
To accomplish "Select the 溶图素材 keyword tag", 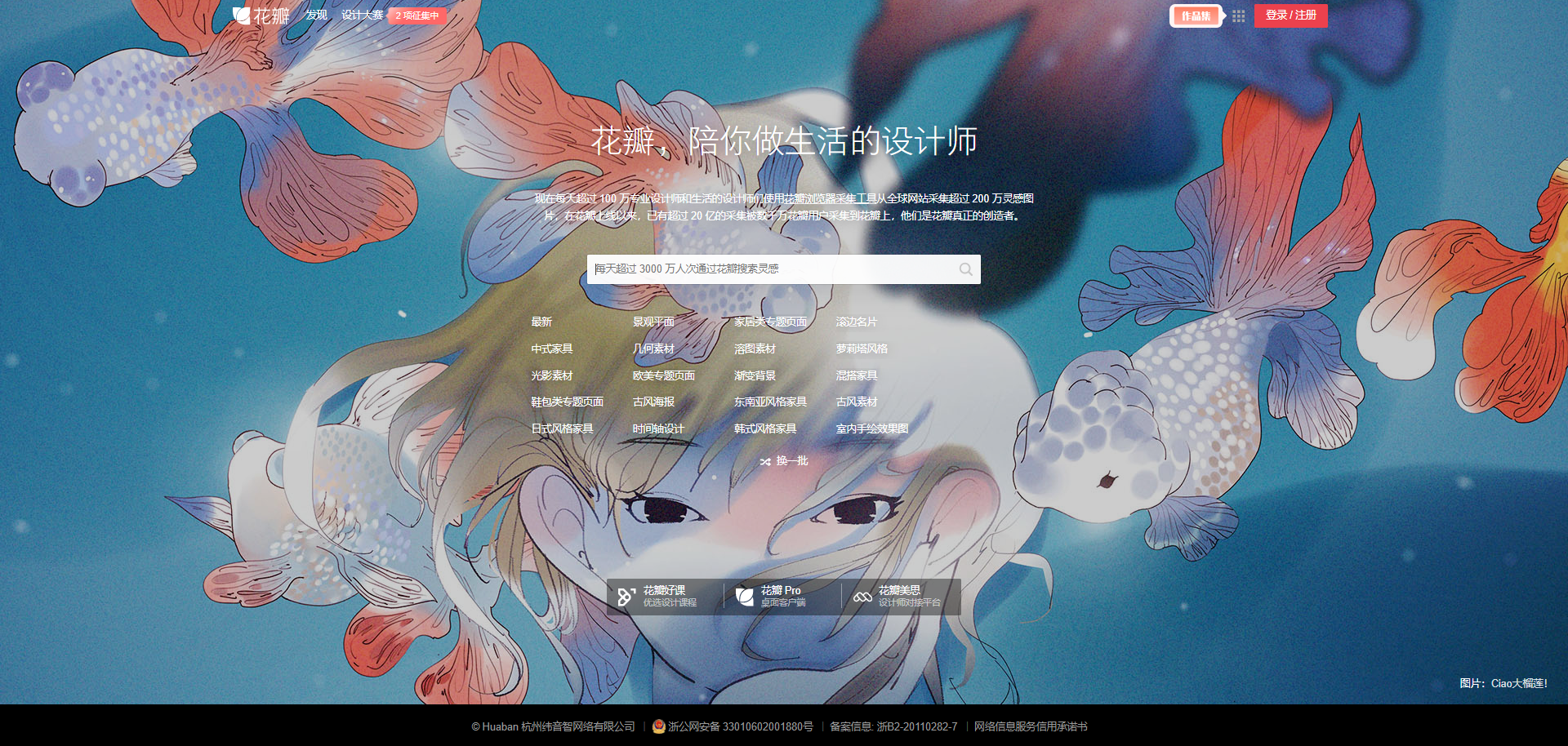I will (x=755, y=349).
